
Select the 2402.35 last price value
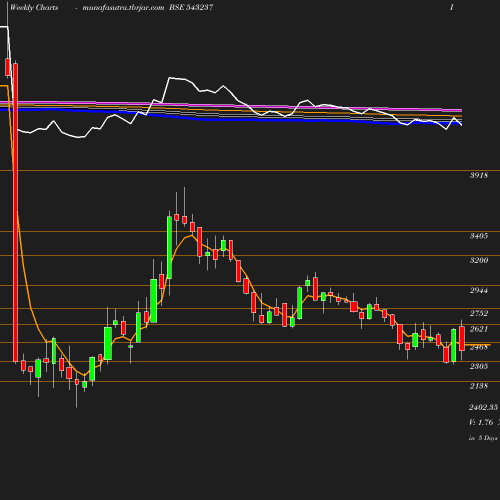point(484,407)
